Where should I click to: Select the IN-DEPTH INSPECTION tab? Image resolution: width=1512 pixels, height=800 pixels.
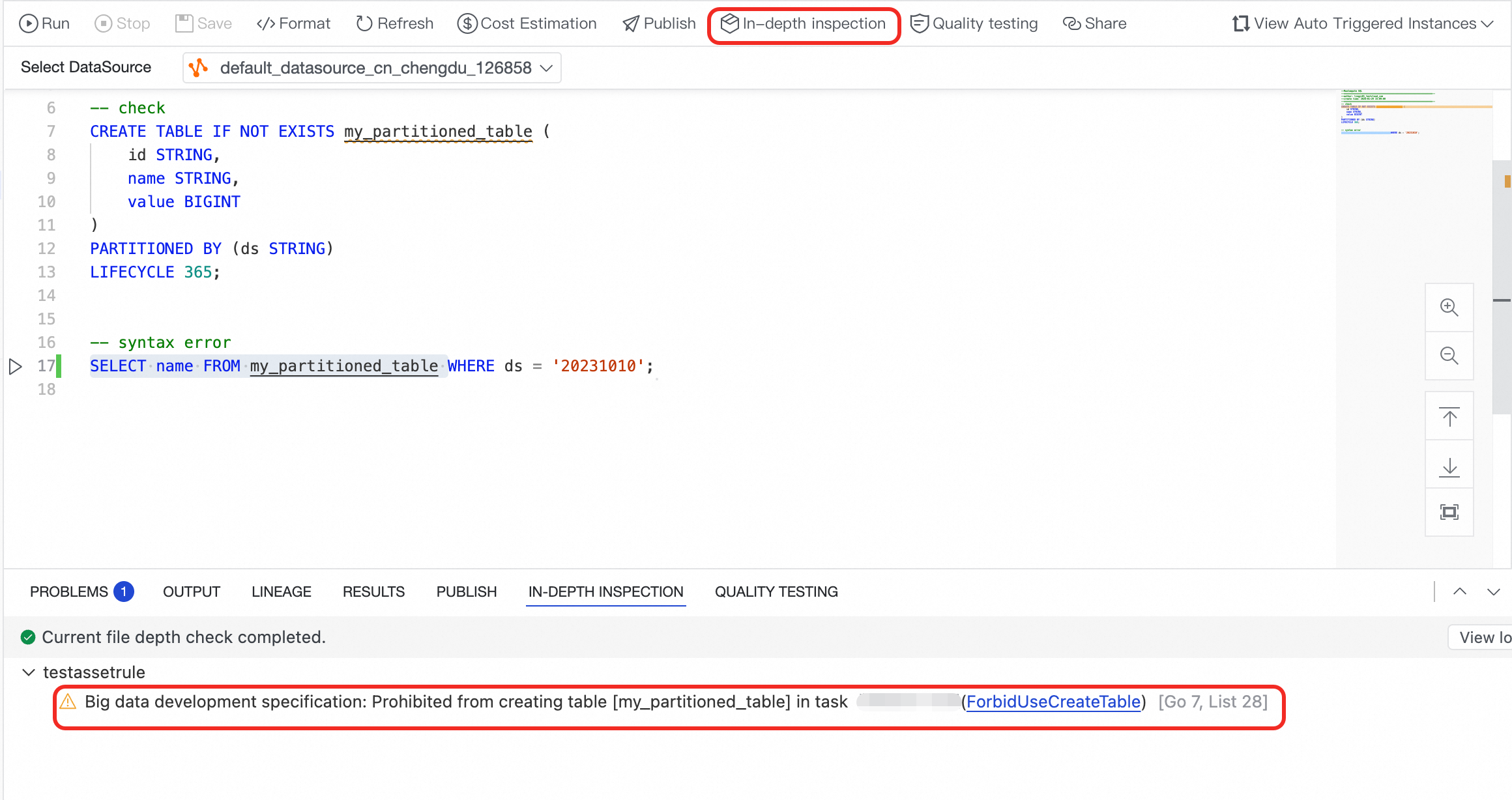coord(606,592)
